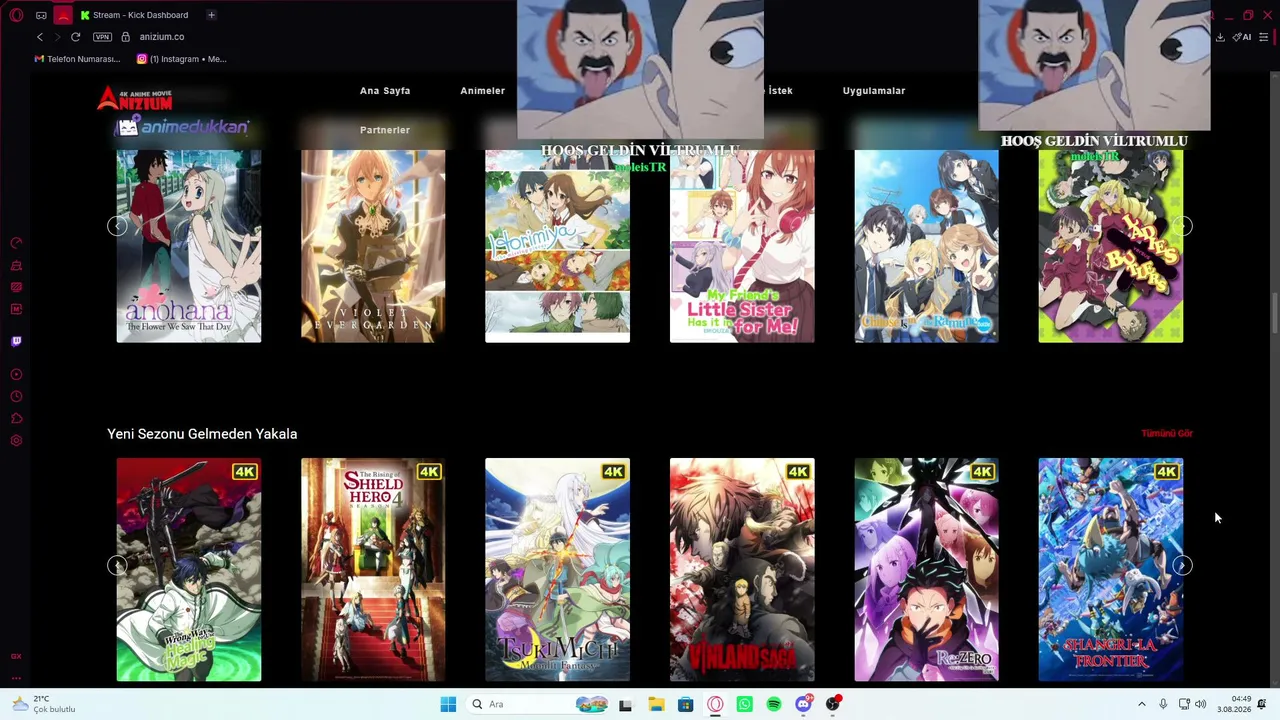Go back to previous page
Screen dimensions: 1280x720
tap(40, 37)
